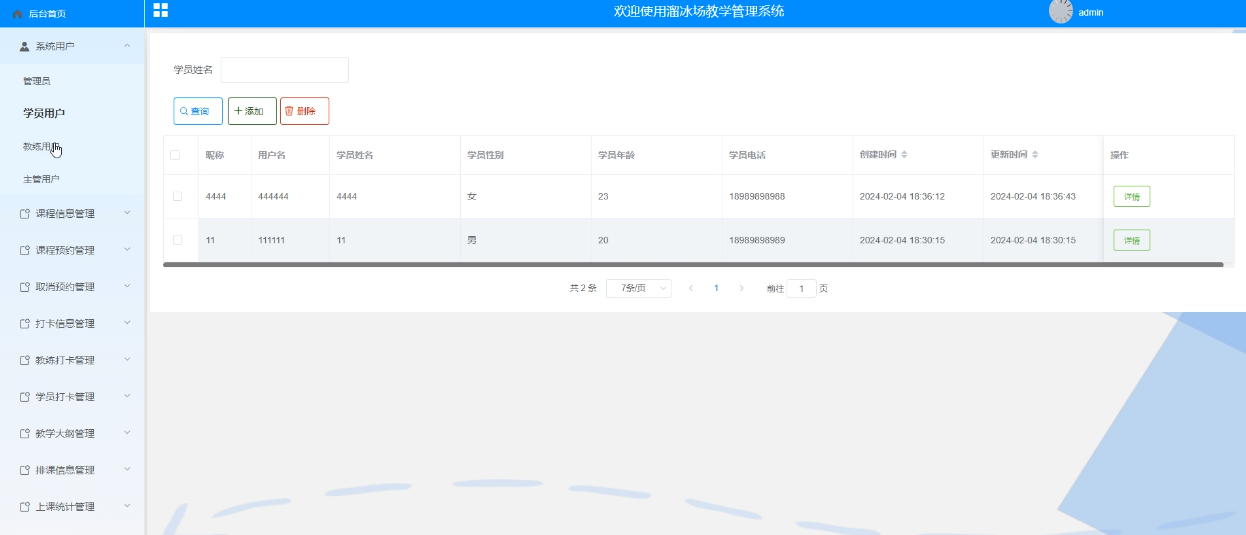The image size is (1246, 535).
Task: Click the icon beside 上课统计管理
Action: pyautogui.click(x=25, y=507)
